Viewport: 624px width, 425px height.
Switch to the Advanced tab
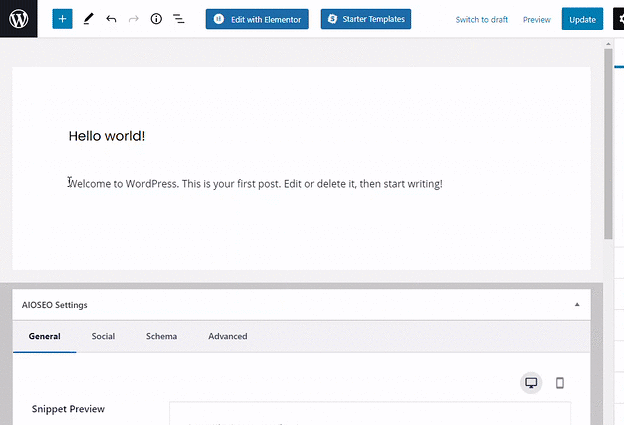click(x=228, y=336)
